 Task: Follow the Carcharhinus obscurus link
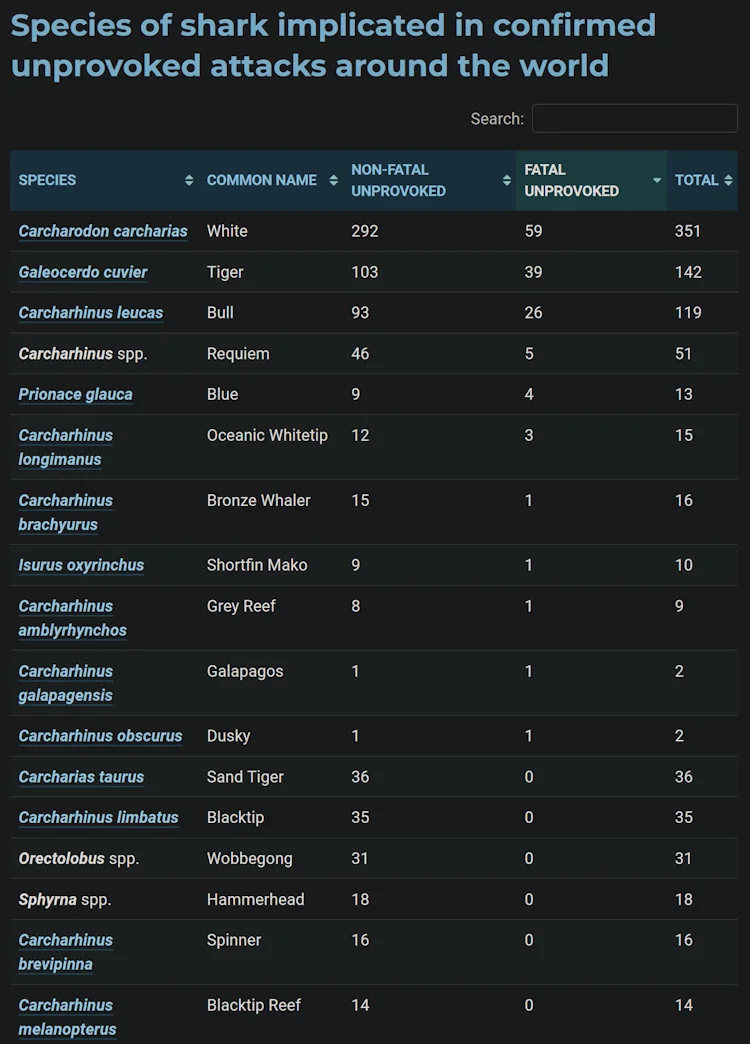tap(100, 736)
